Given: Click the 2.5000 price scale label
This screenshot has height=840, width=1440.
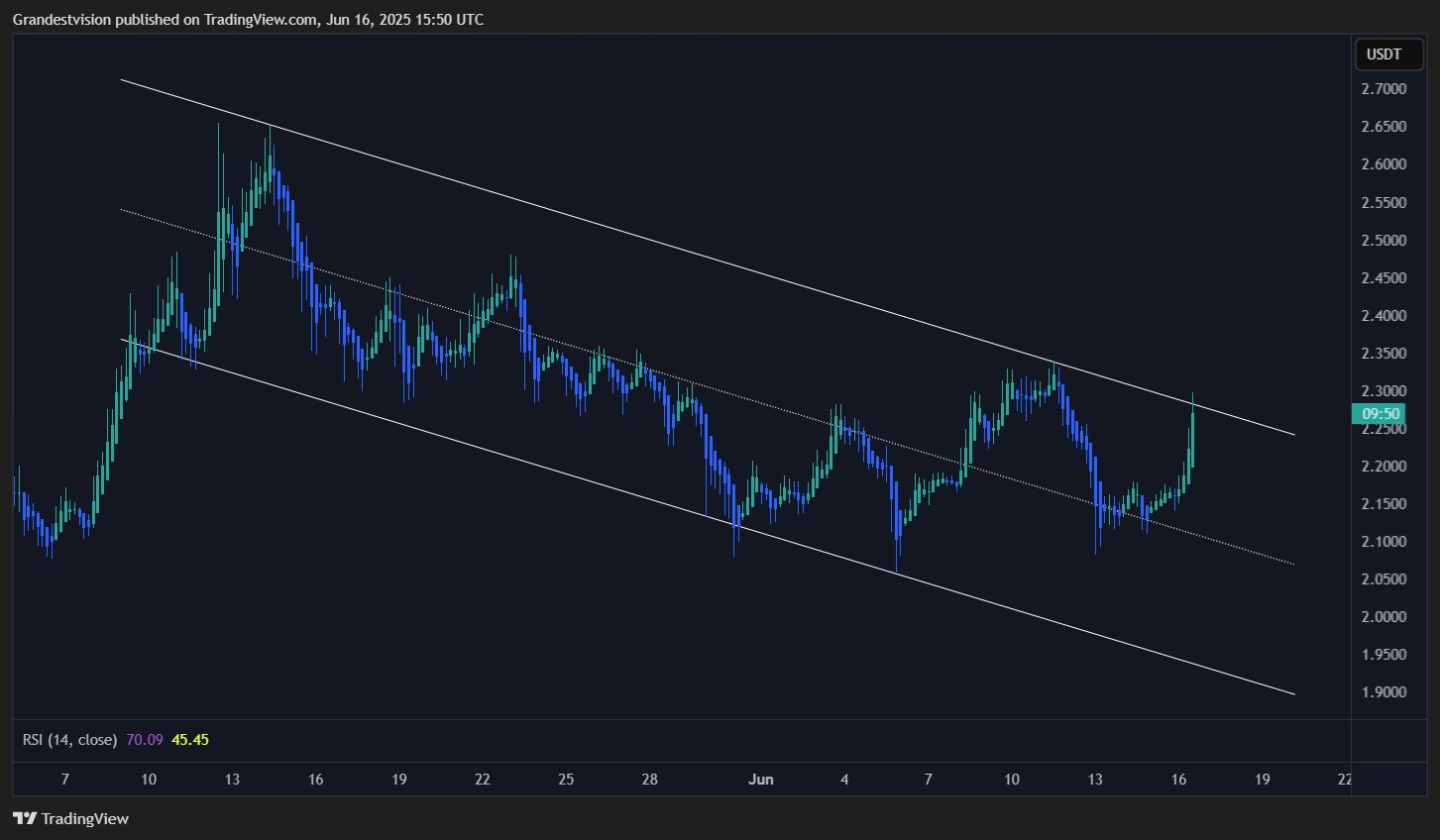Looking at the screenshot, I should [1384, 241].
